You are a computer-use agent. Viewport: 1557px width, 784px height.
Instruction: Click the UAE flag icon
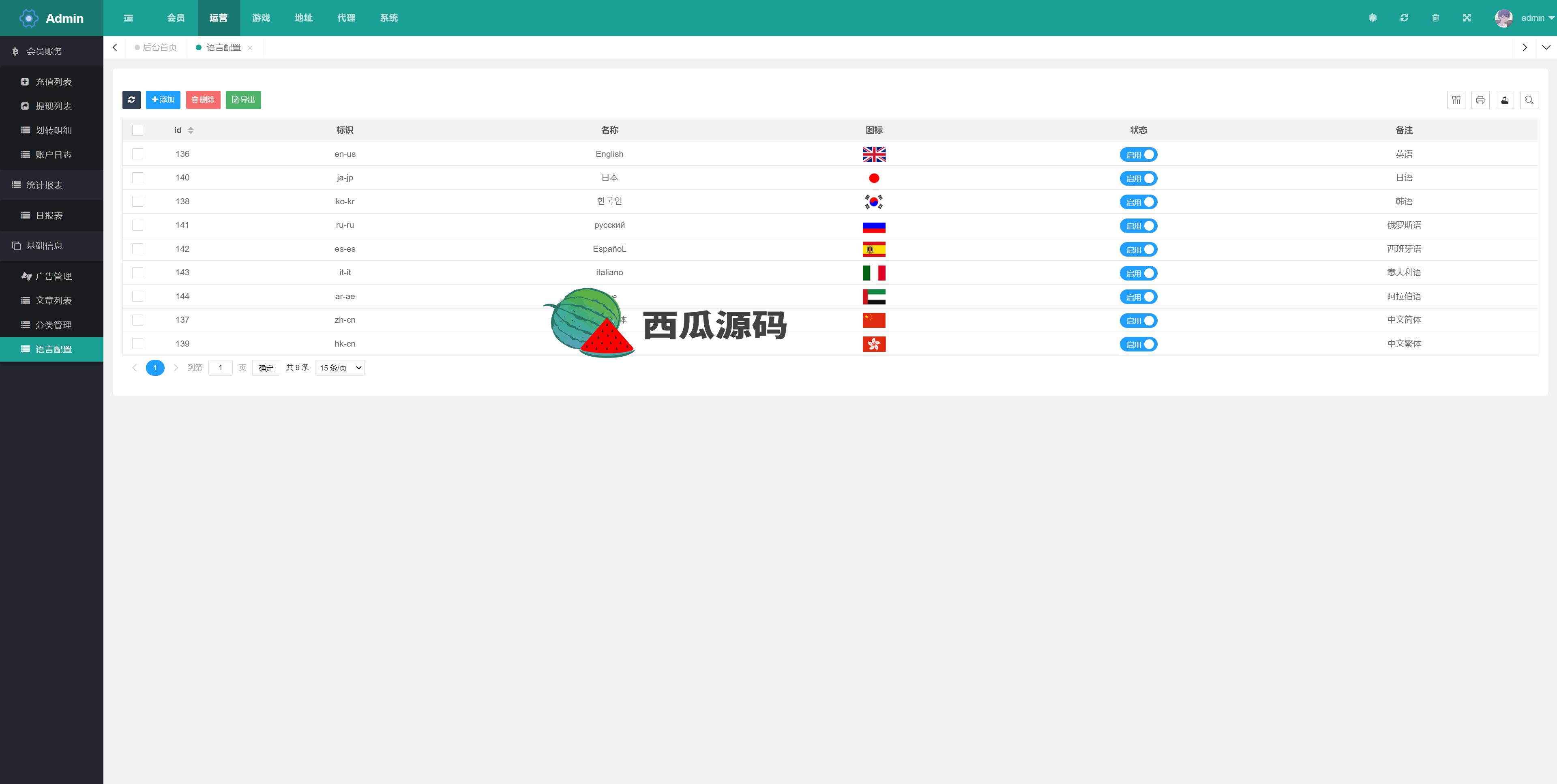pos(874,297)
